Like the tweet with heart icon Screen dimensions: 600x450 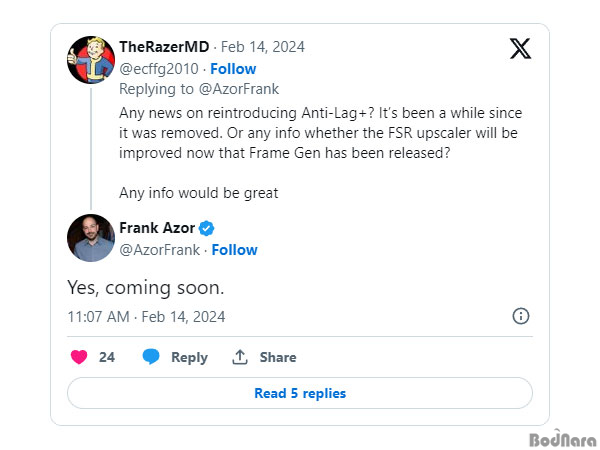(79, 357)
